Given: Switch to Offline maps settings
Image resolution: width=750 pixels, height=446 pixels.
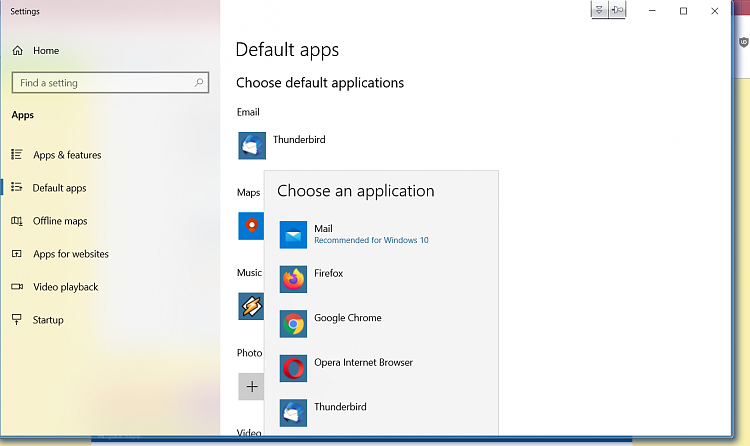Looking at the screenshot, I should 60,221.
